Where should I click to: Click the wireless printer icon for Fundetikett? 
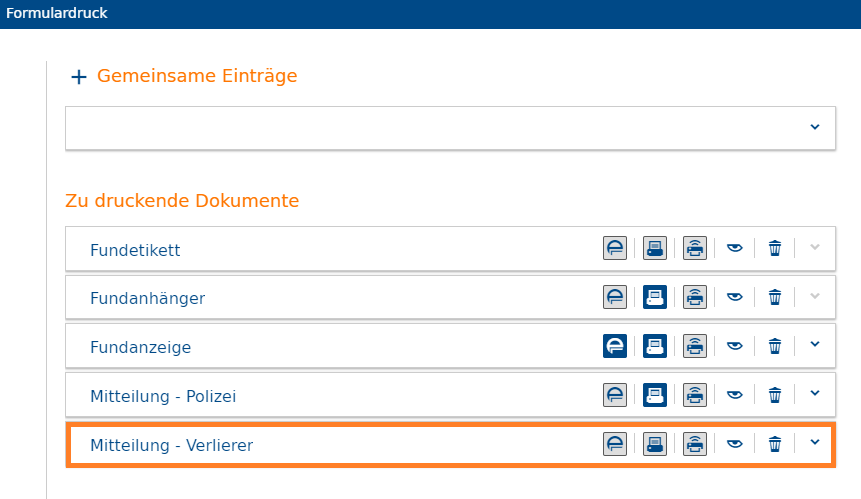[695, 248]
